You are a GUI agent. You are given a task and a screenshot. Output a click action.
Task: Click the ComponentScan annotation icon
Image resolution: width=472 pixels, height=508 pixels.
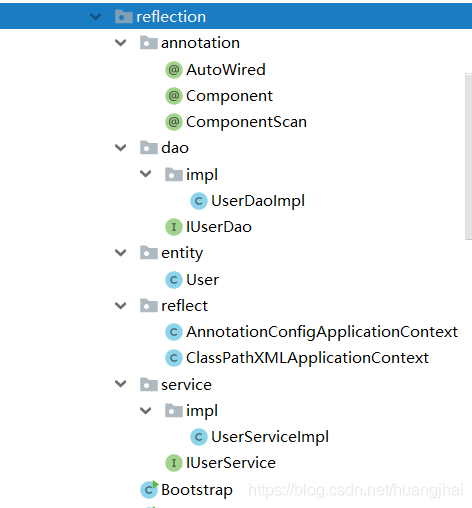point(174,122)
